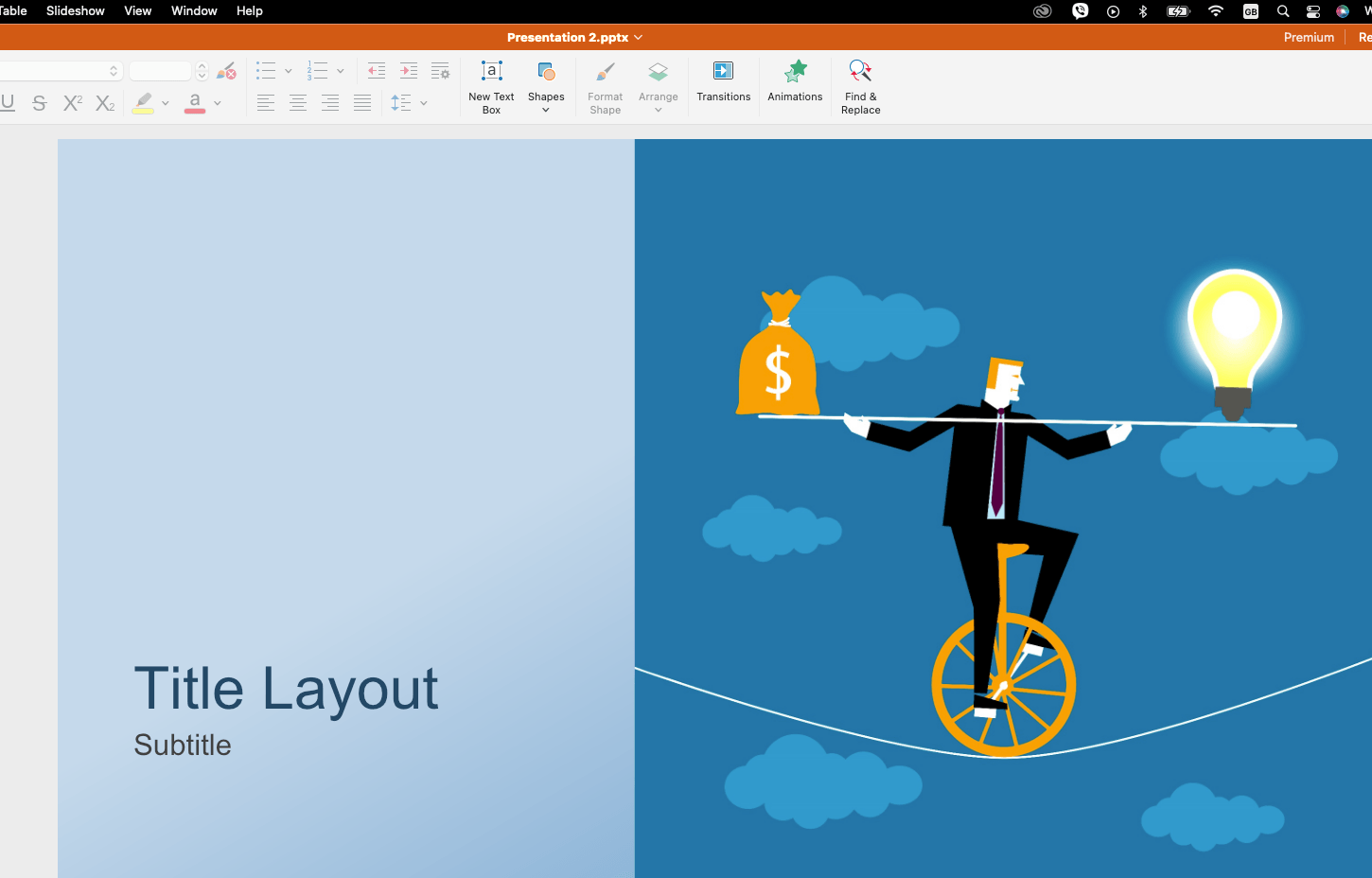Viewport: 1372px width, 878px height.
Task: Click the Increase Indent icon
Action: pos(408,70)
